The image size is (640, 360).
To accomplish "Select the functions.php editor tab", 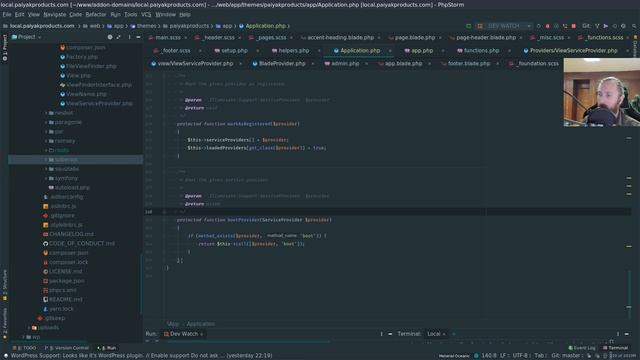I will [481, 51].
